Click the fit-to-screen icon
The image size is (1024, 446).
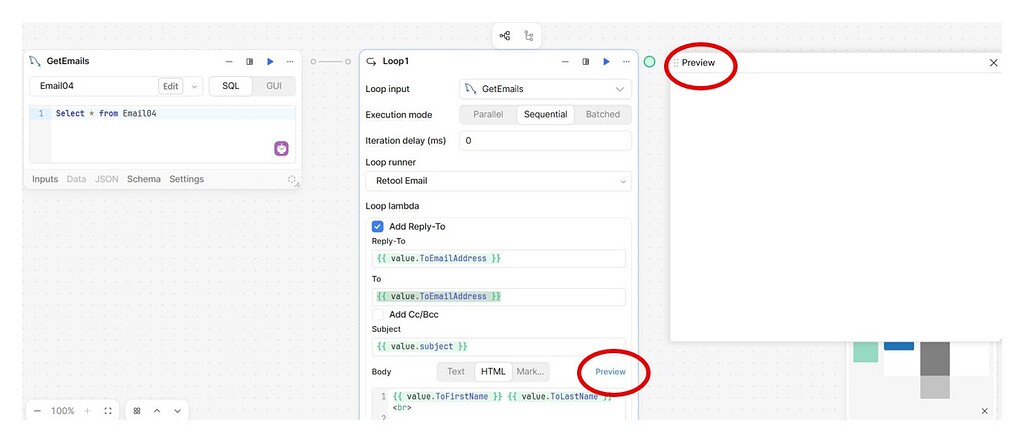108,411
